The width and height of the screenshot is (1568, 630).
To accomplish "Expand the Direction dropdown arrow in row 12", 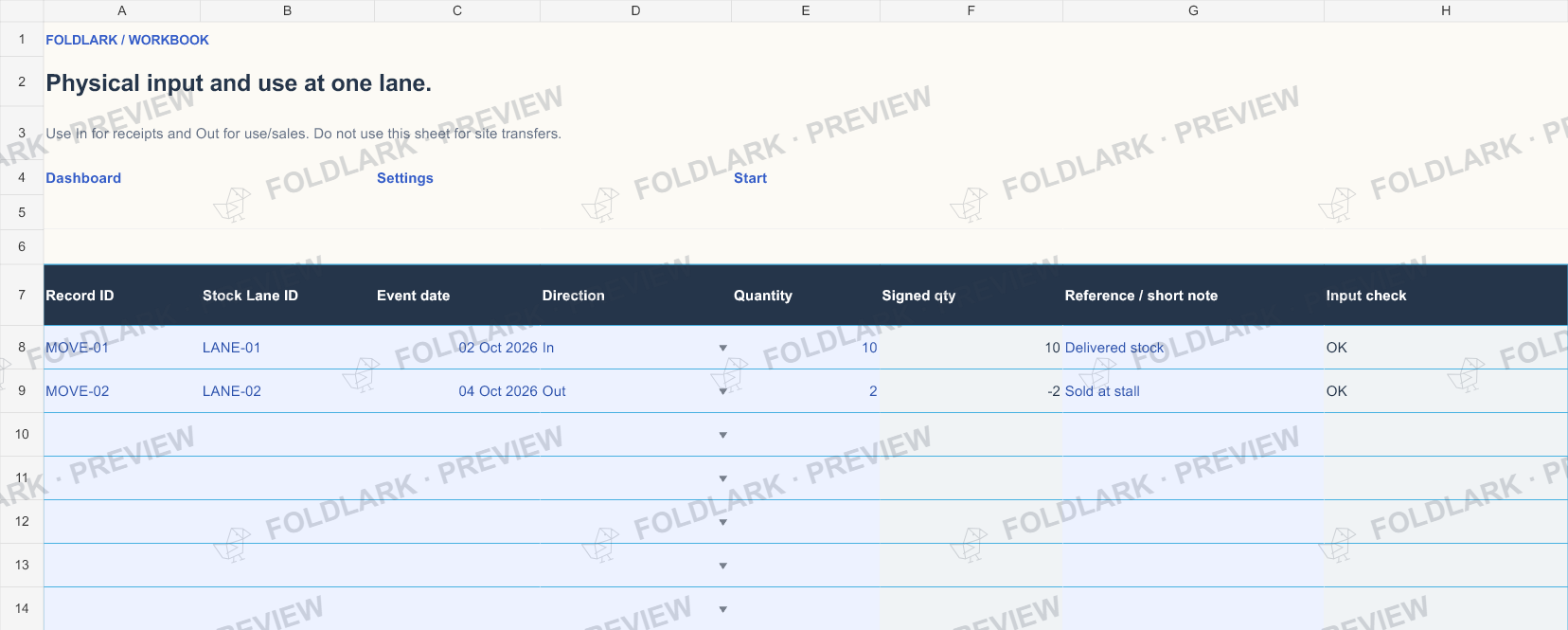I will point(722,523).
